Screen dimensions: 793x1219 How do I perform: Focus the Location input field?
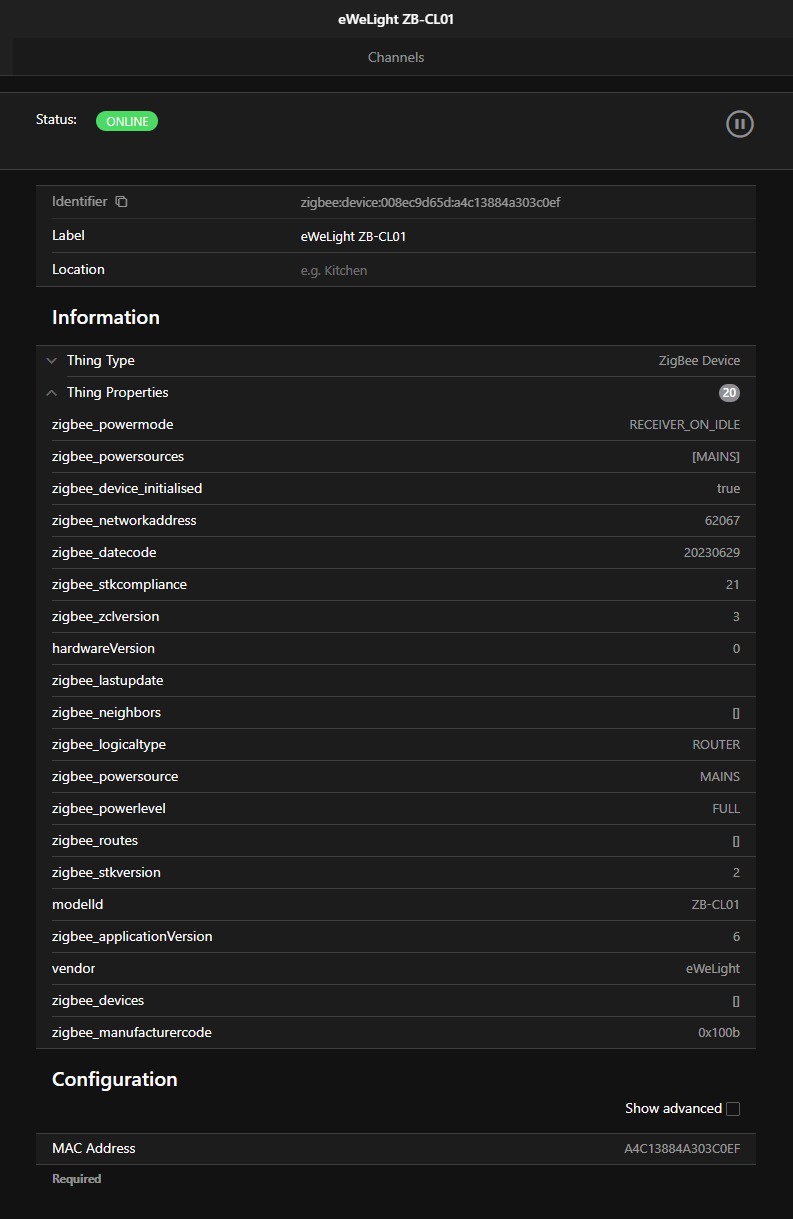pos(520,270)
